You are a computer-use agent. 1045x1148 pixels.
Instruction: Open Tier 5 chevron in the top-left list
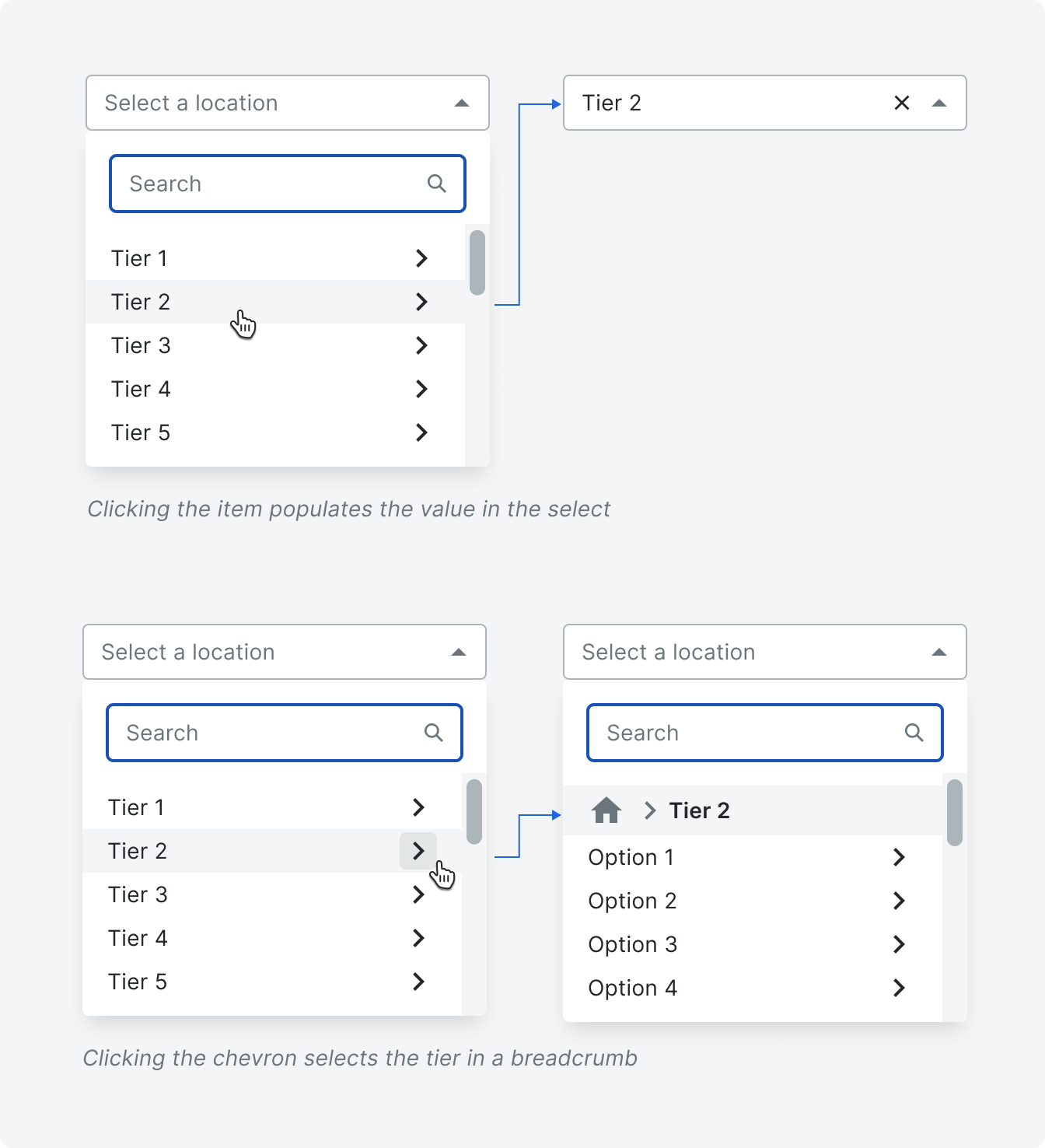tap(421, 432)
